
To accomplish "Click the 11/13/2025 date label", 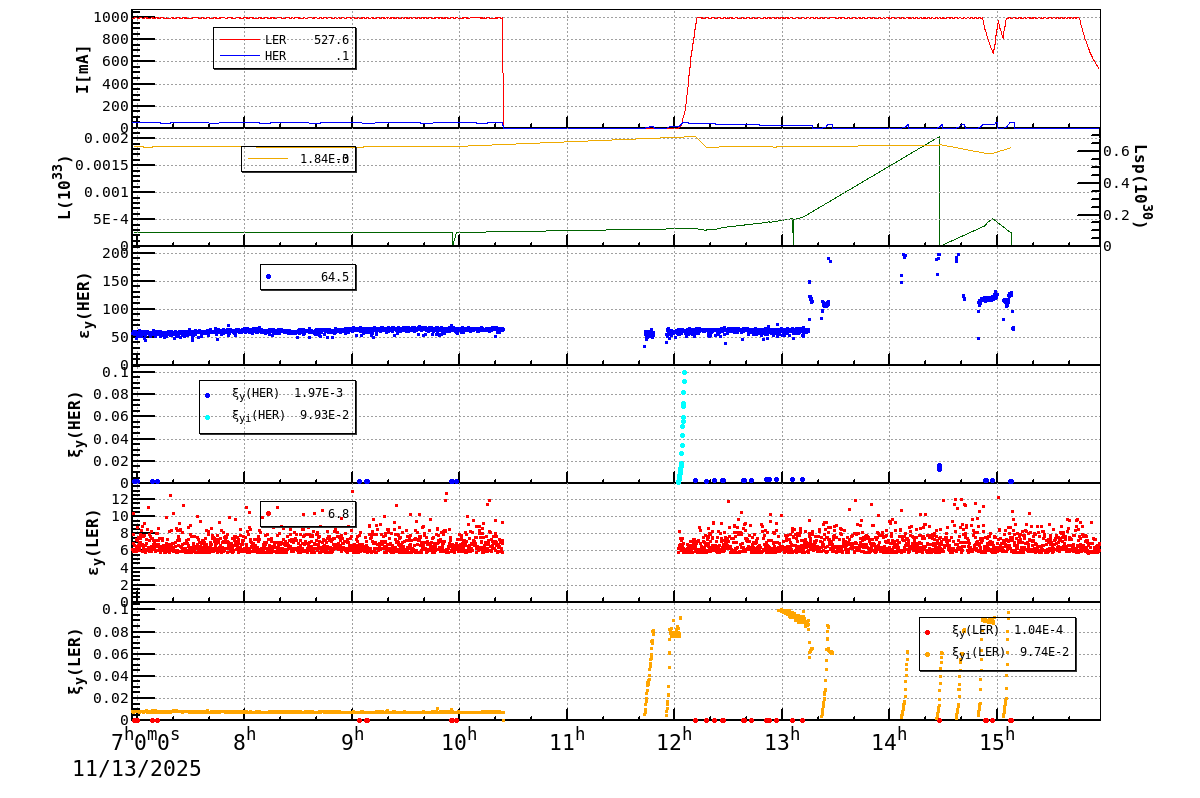I will coord(135,770).
